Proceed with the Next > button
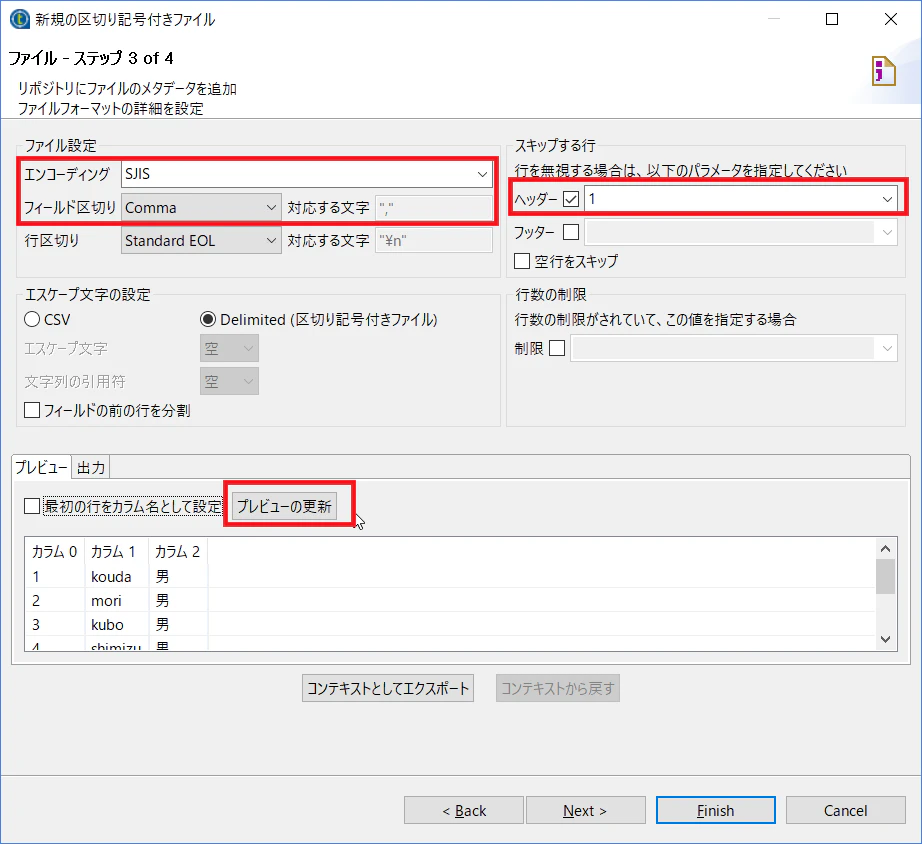Image resolution: width=922 pixels, height=844 pixels. (586, 810)
